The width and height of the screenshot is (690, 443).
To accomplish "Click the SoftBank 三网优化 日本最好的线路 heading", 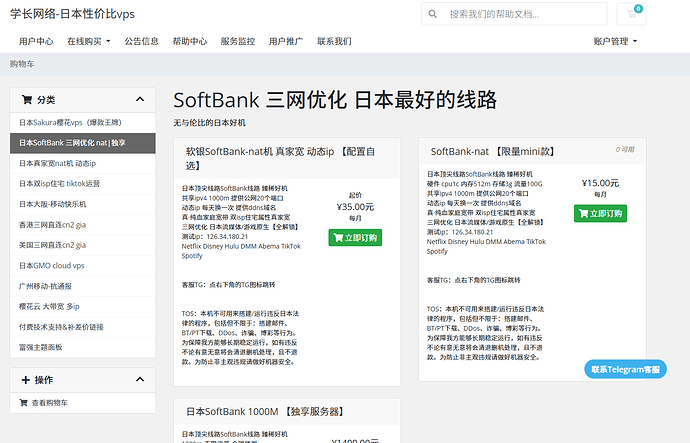I will pyautogui.click(x=335, y=100).
